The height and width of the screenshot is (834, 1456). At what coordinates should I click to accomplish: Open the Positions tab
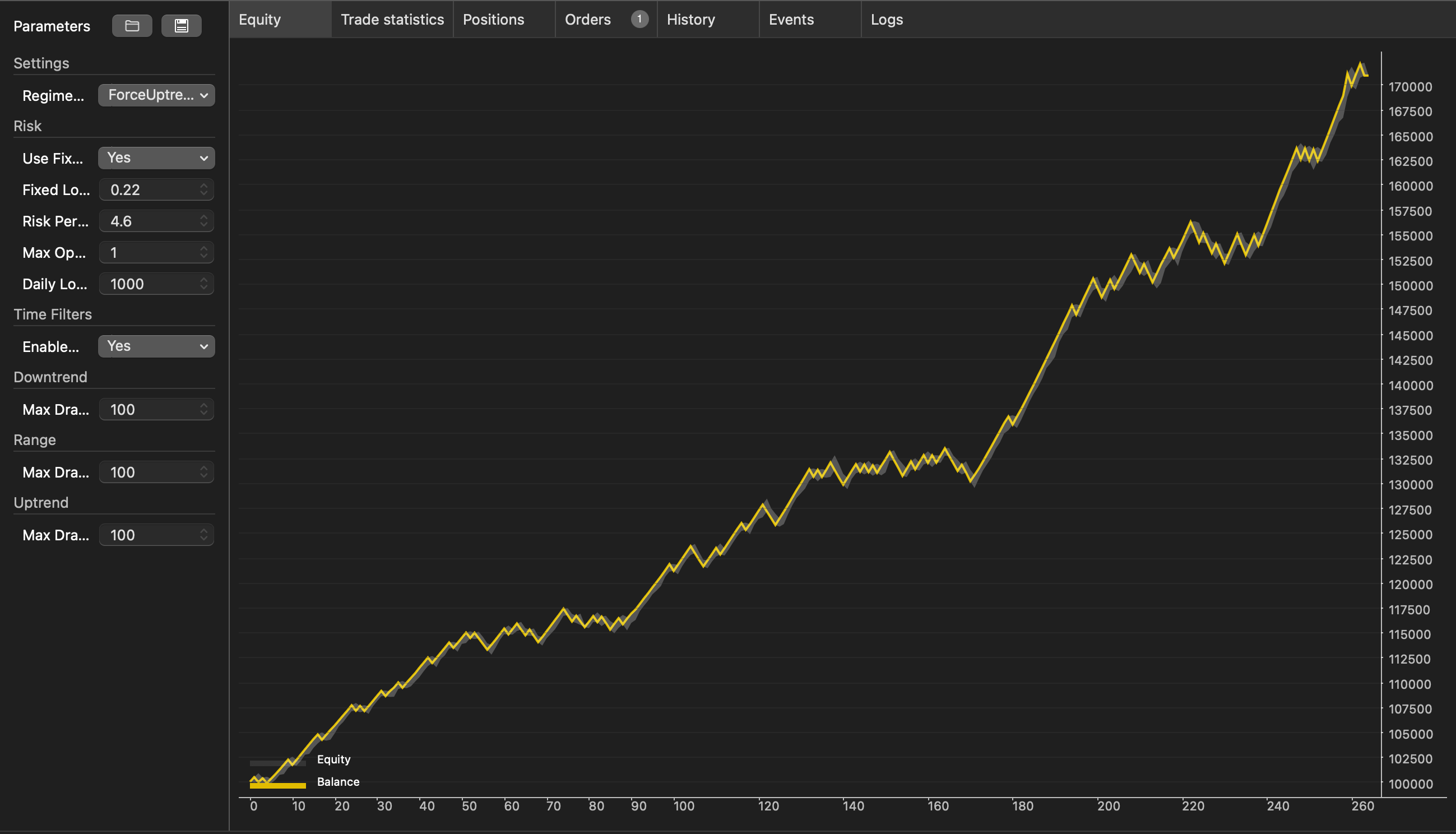[x=493, y=20]
